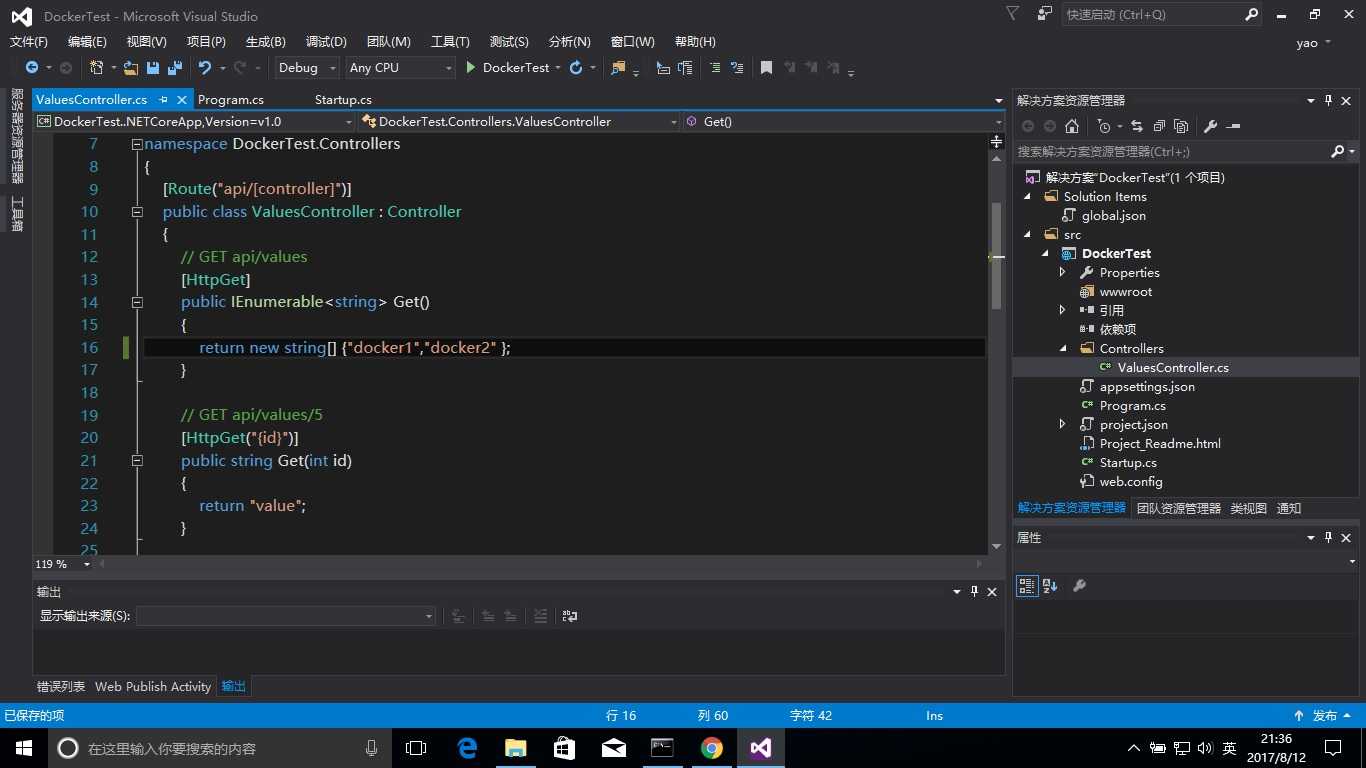Save the current file via the disk icon
The width and height of the screenshot is (1366, 768).
153,67
